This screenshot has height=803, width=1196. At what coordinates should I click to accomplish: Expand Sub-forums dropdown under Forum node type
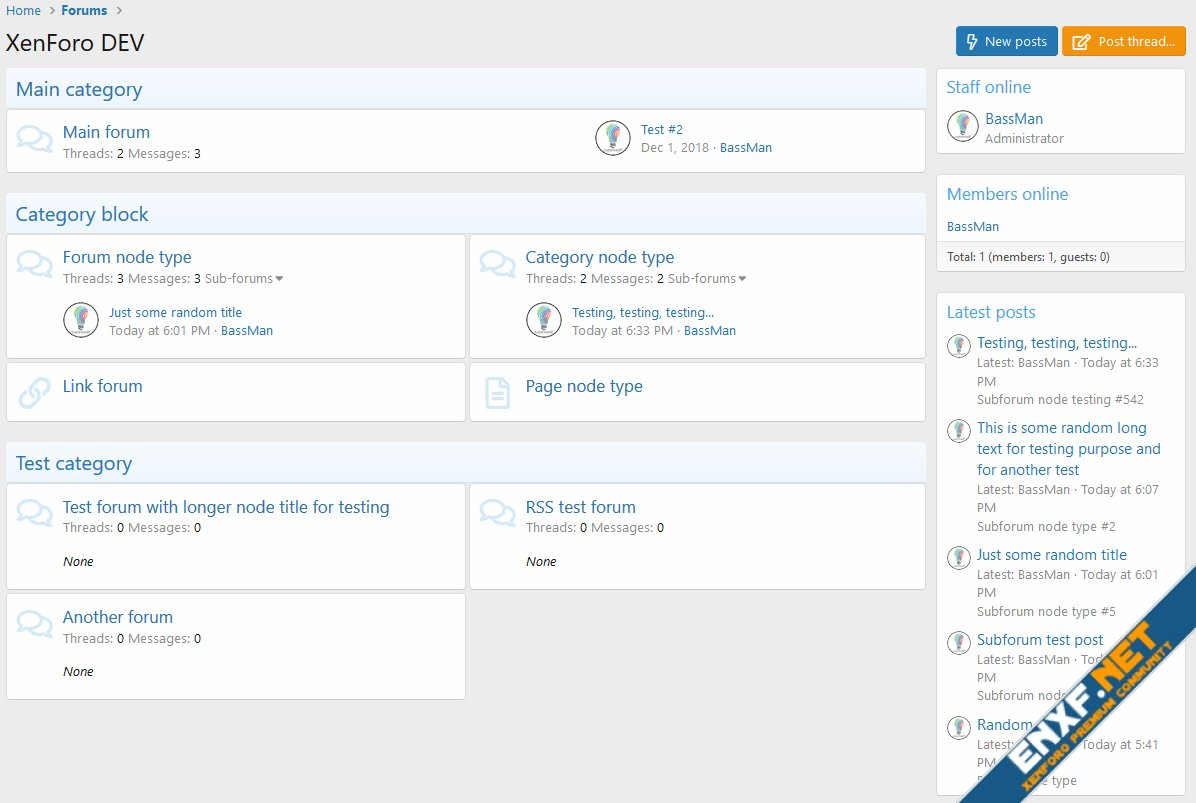tap(244, 279)
